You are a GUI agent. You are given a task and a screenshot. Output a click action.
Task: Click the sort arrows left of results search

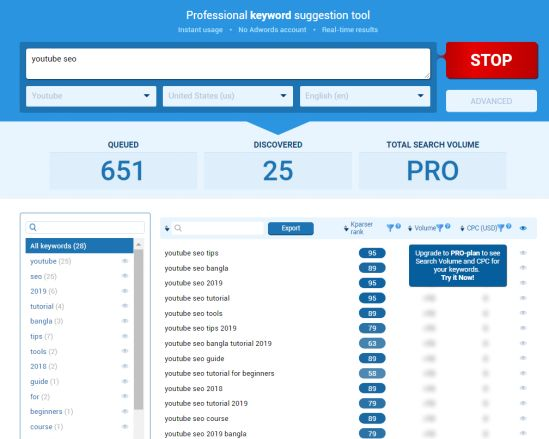coord(167,229)
